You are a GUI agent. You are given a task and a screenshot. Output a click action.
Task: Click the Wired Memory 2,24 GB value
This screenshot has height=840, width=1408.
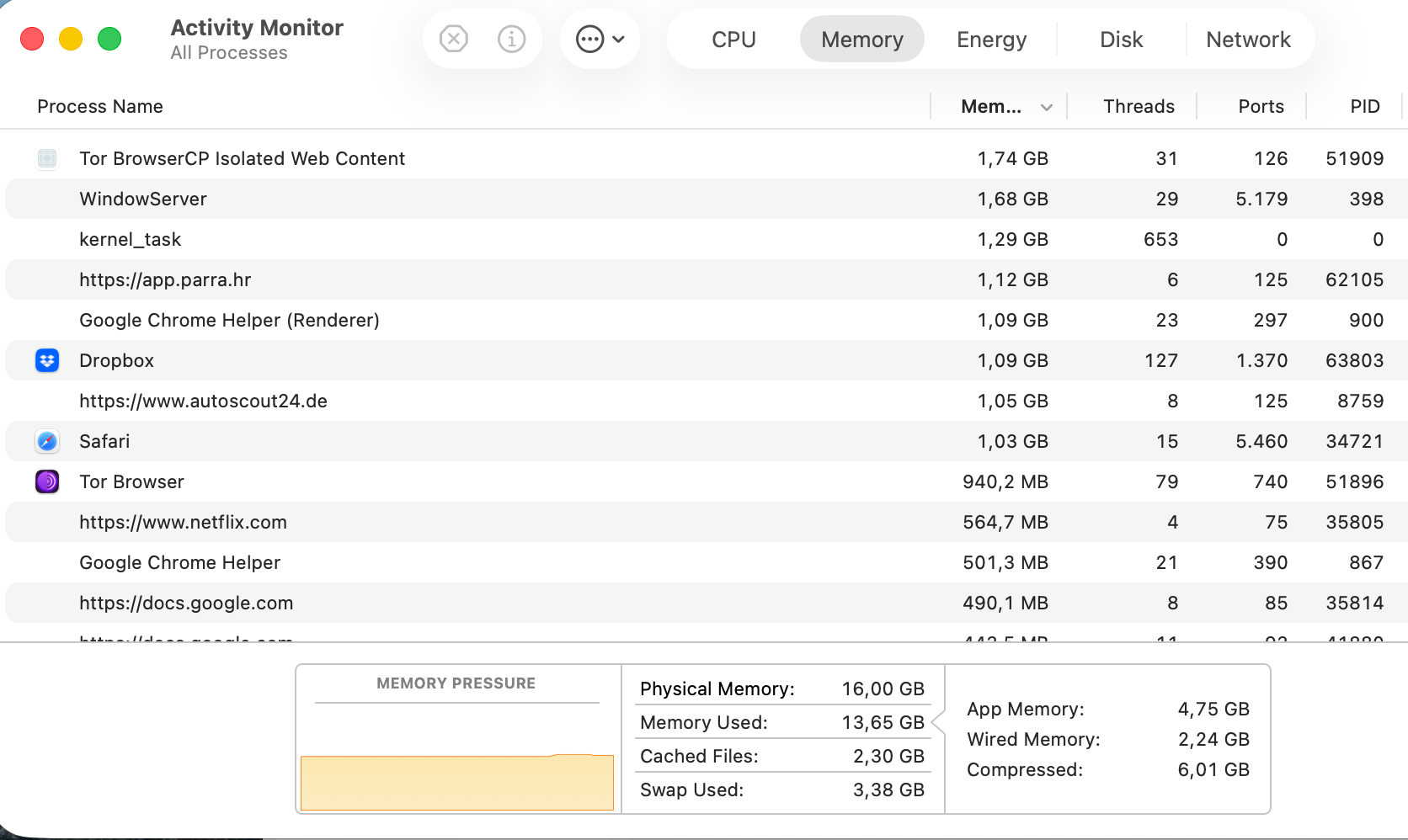[x=1213, y=740]
